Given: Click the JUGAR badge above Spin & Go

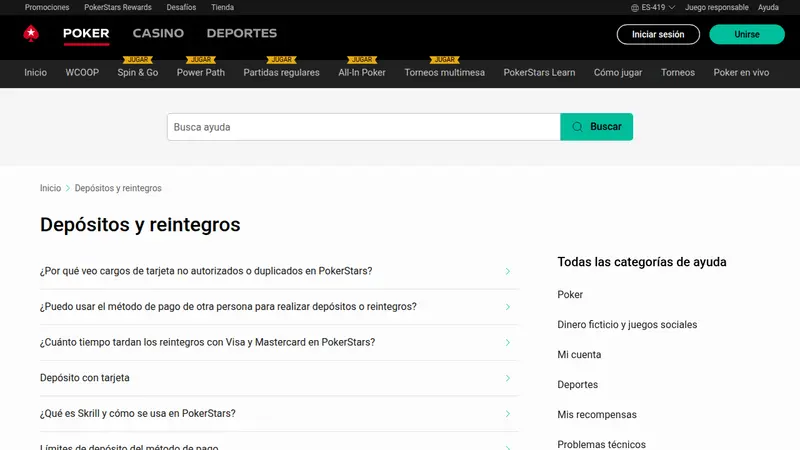Looking at the screenshot, I should pos(138,60).
